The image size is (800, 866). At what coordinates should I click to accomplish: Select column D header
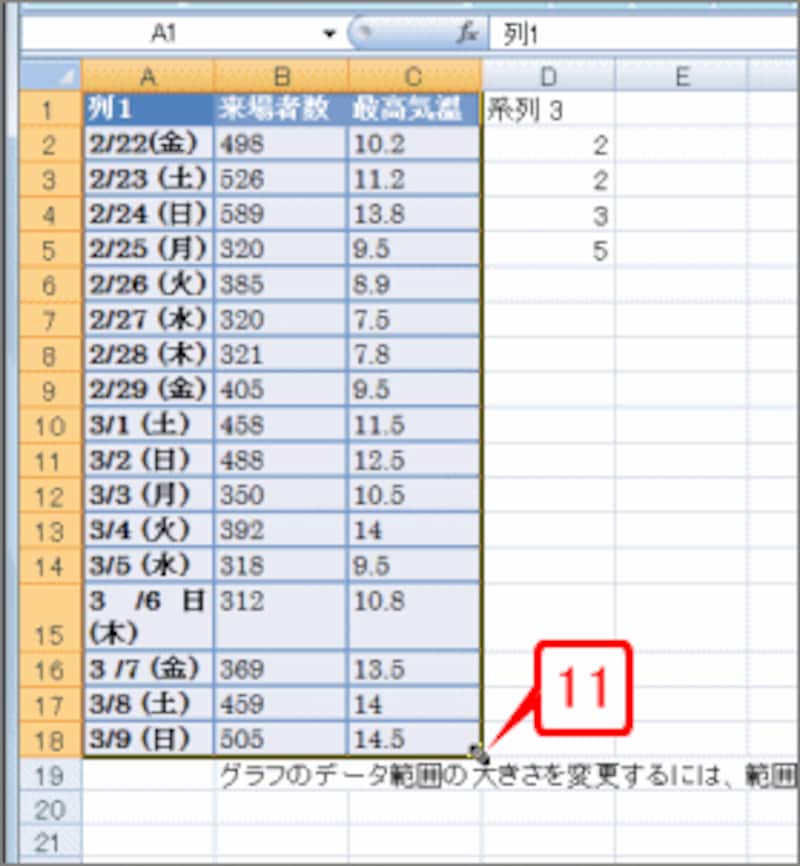tap(549, 75)
